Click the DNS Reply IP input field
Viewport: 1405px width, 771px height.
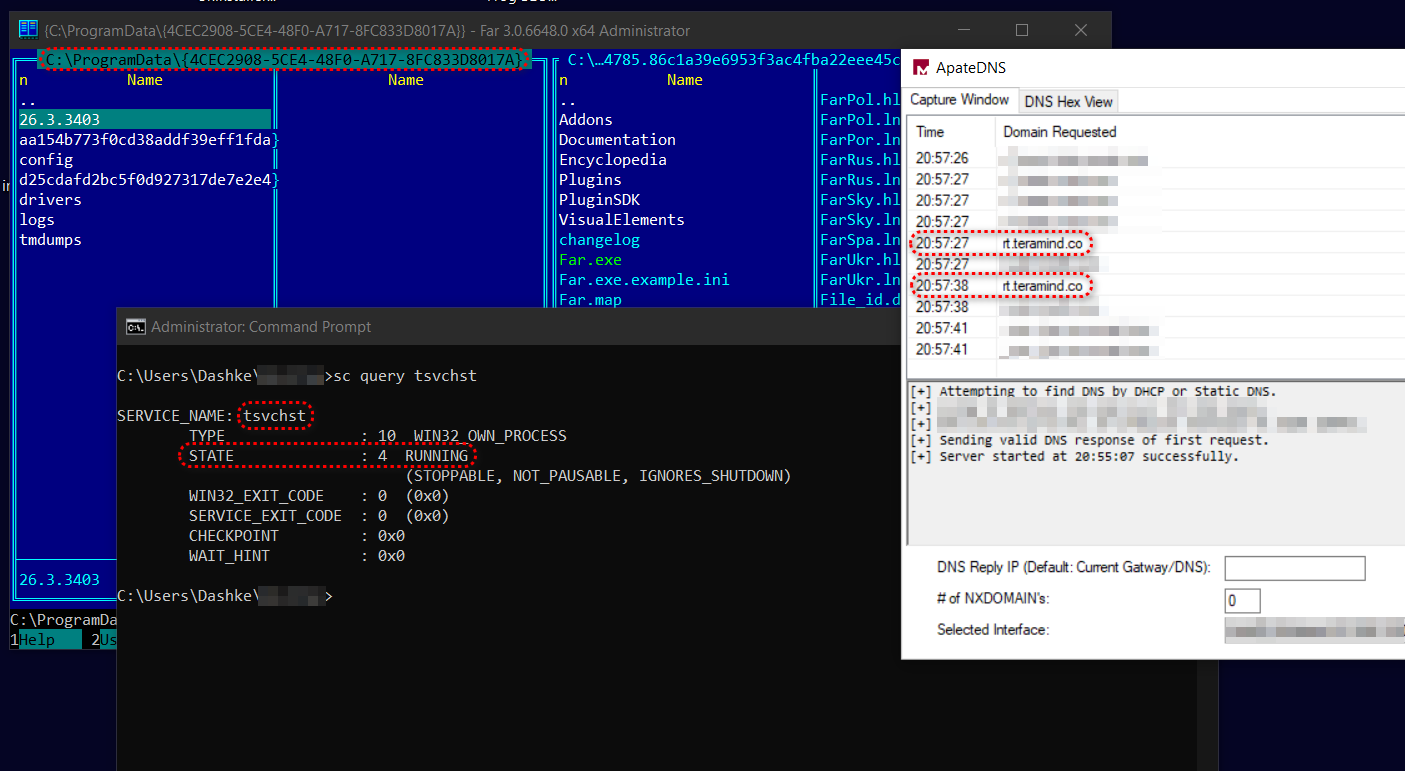(1294, 568)
